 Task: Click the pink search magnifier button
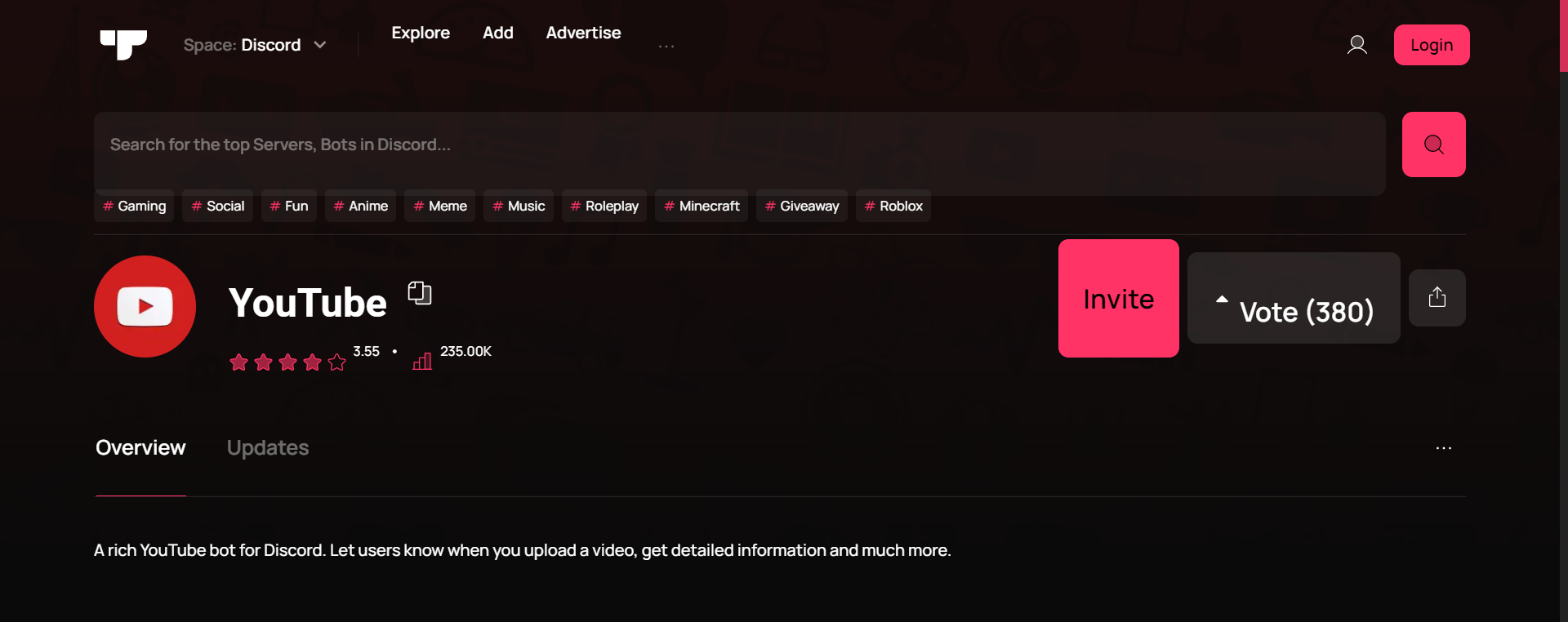[1434, 144]
